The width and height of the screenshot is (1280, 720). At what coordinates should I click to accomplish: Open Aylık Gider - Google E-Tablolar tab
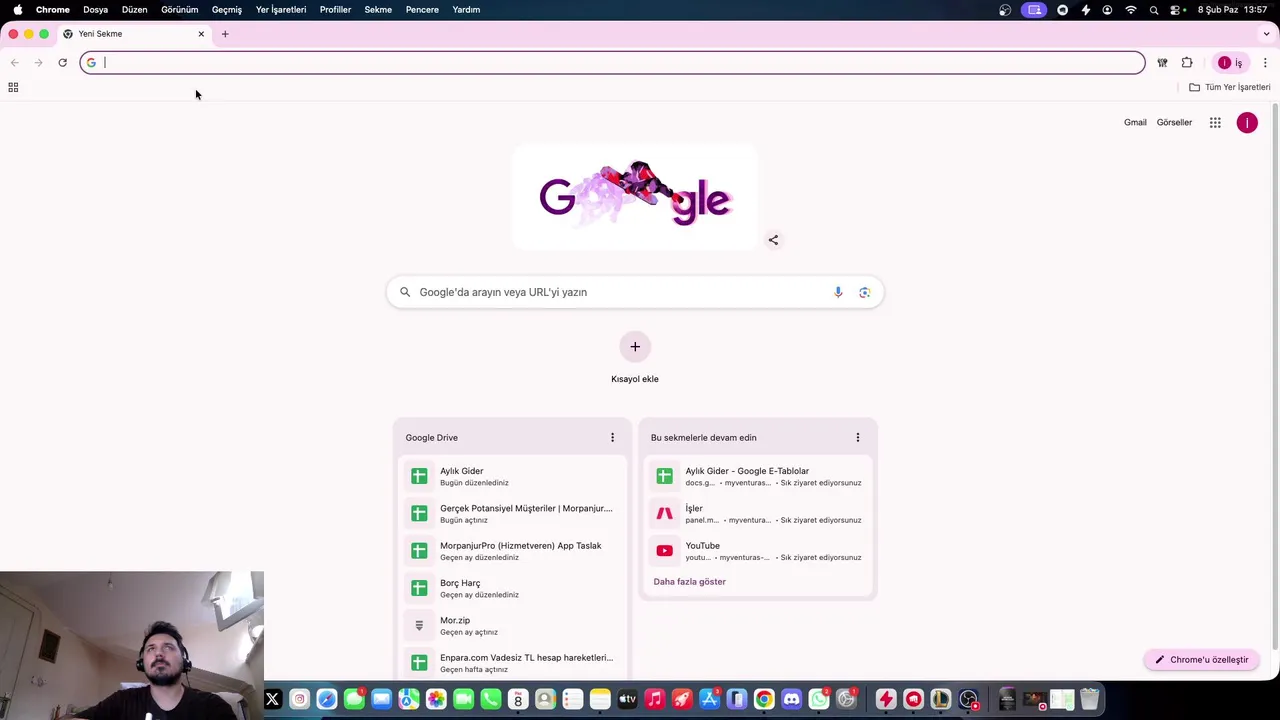(x=758, y=476)
